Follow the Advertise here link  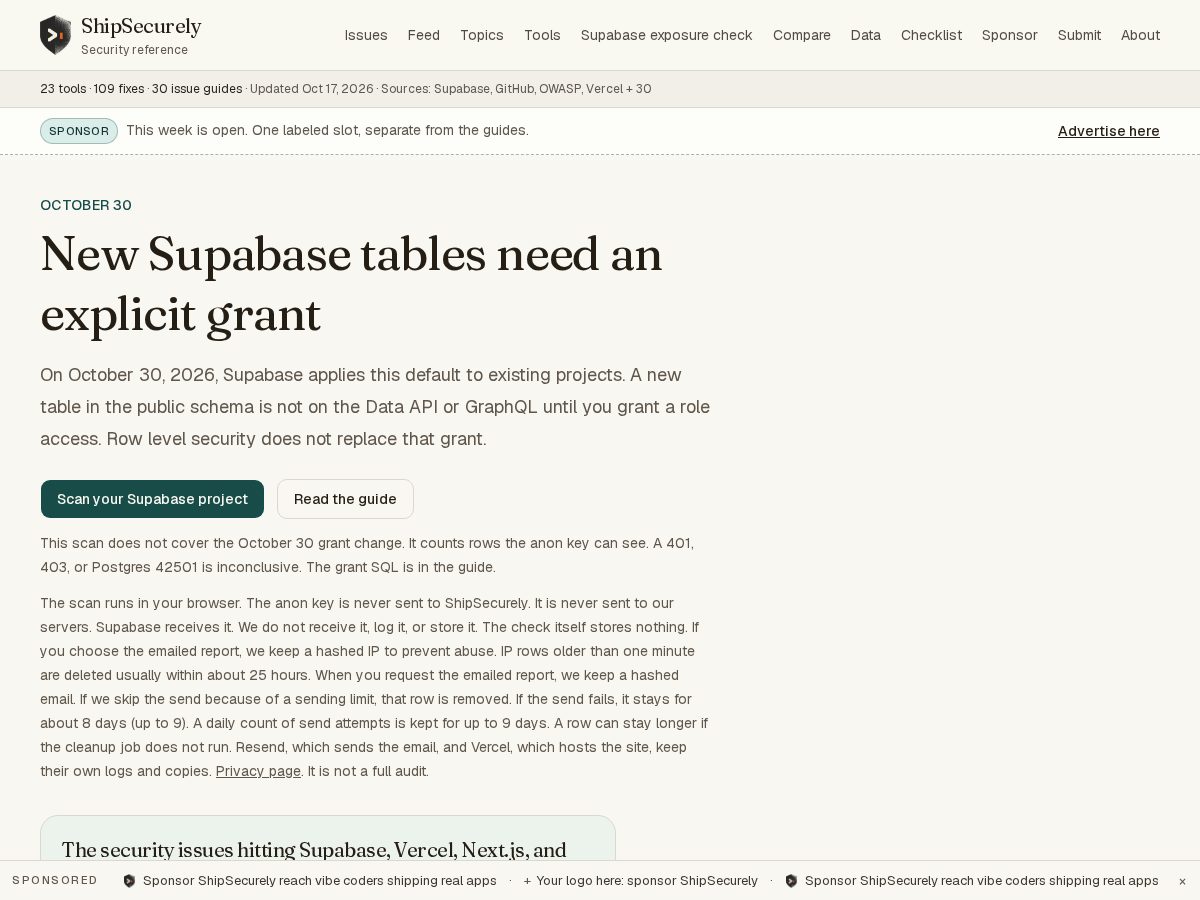tap(1109, 131)
